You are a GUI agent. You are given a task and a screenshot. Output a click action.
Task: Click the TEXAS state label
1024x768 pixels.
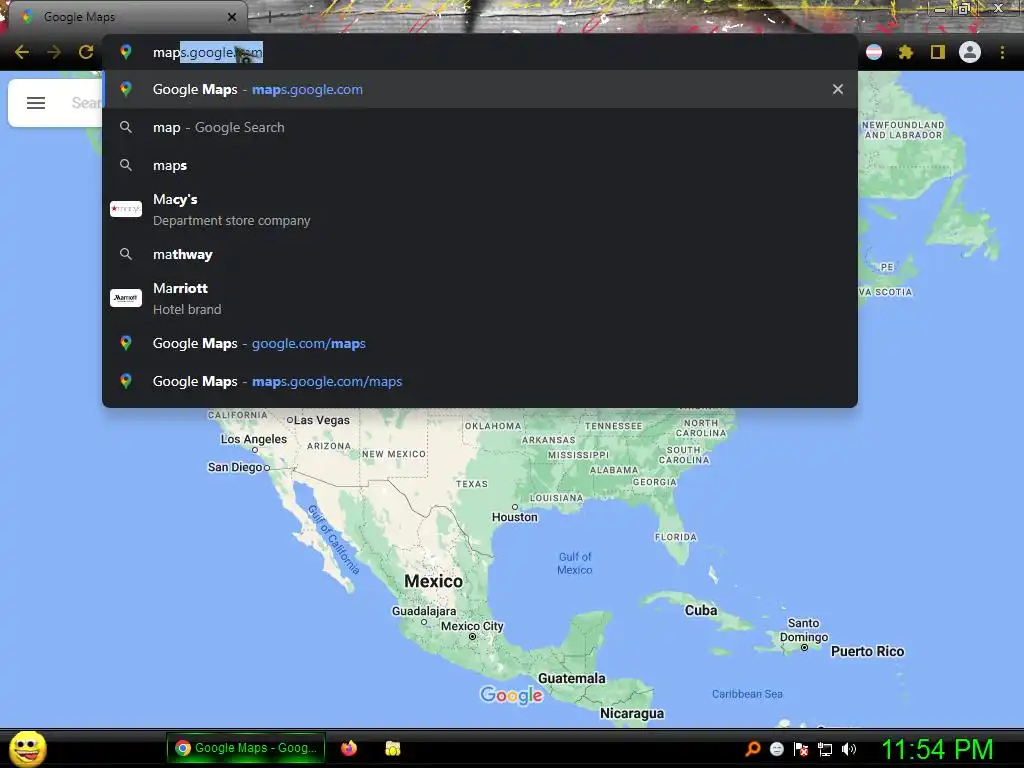coord(472,484)
